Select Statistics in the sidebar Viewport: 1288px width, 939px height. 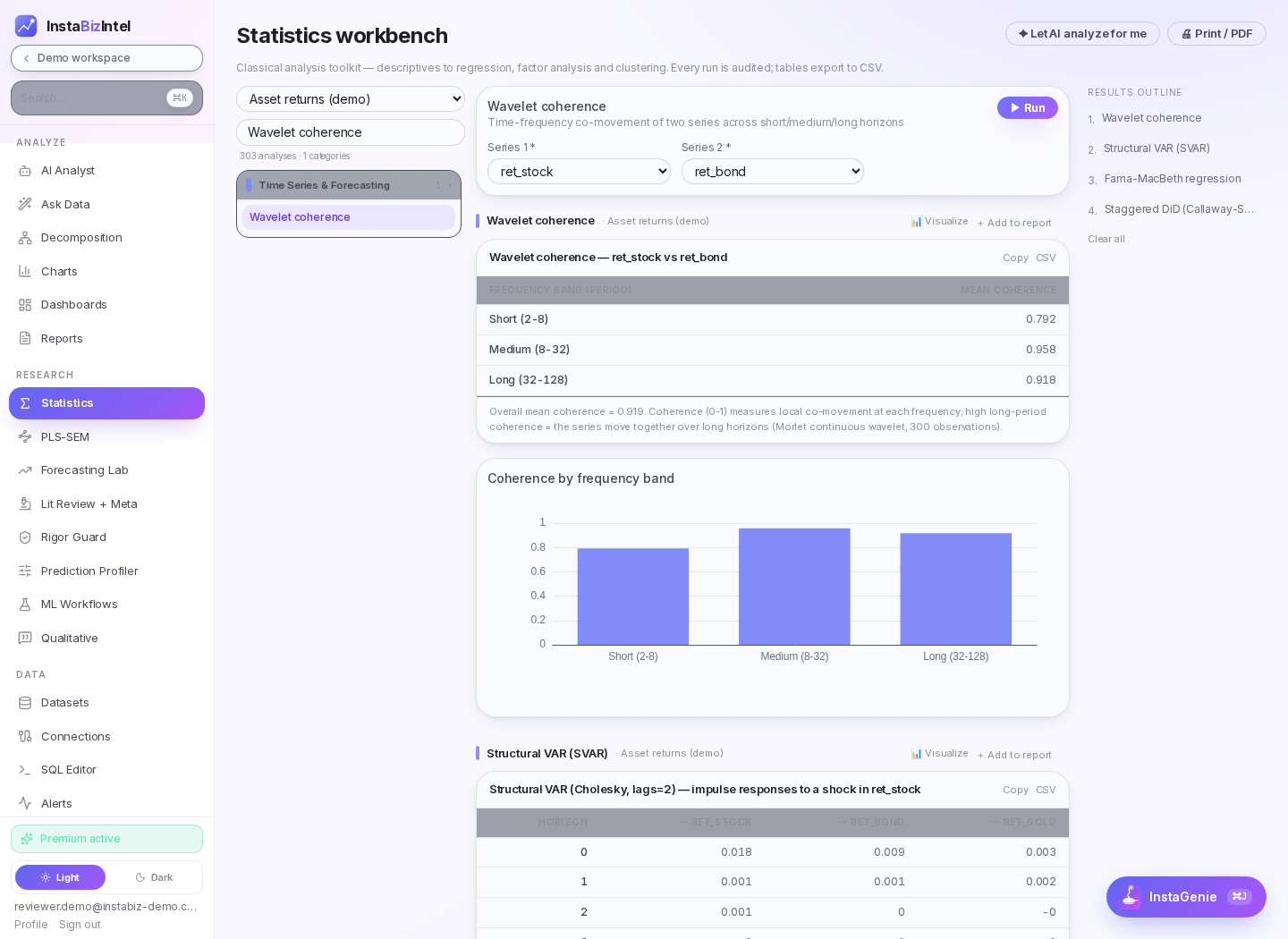(106, 403)
